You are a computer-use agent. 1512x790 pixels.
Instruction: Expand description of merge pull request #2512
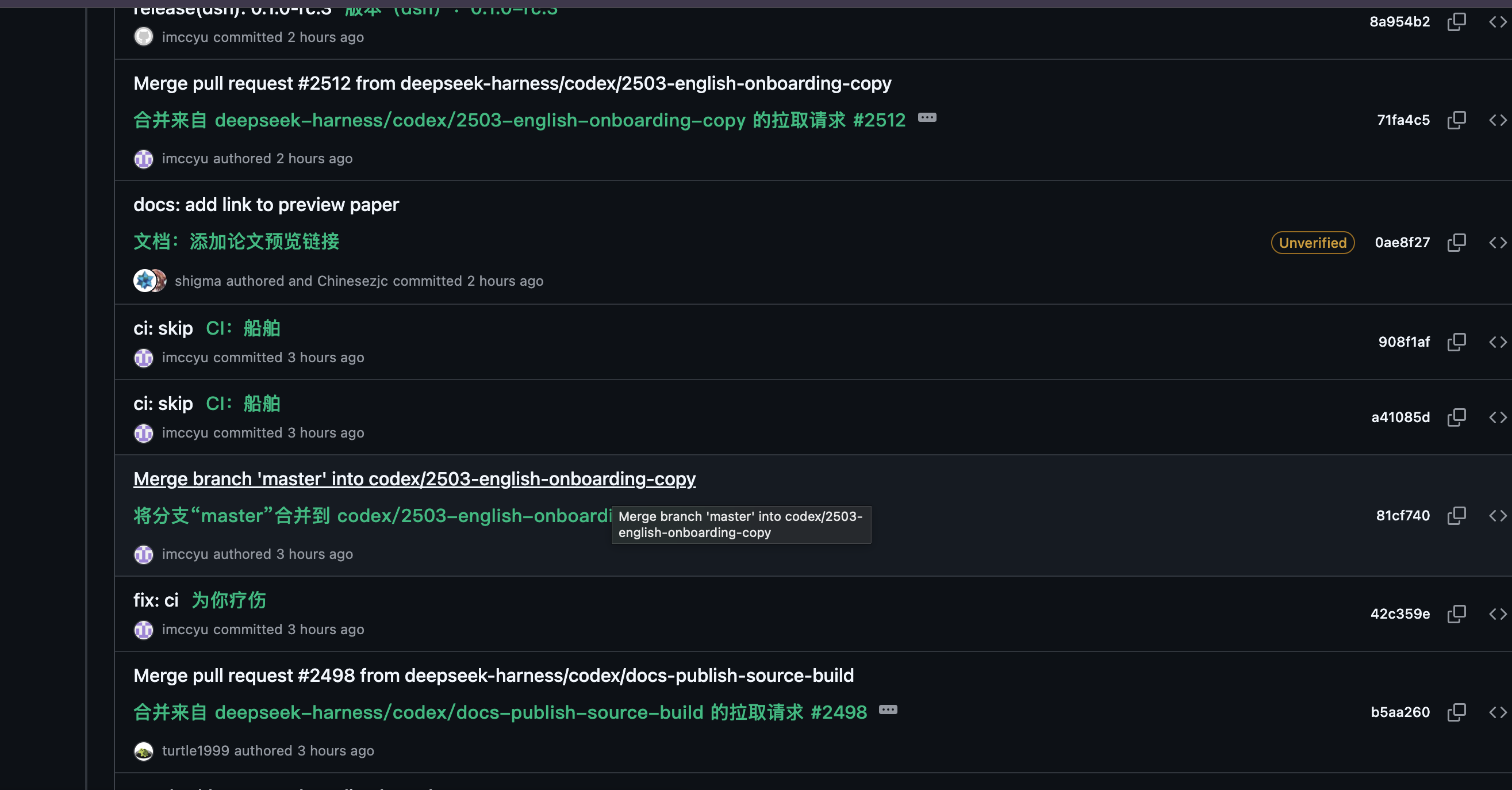click(927, 117)
